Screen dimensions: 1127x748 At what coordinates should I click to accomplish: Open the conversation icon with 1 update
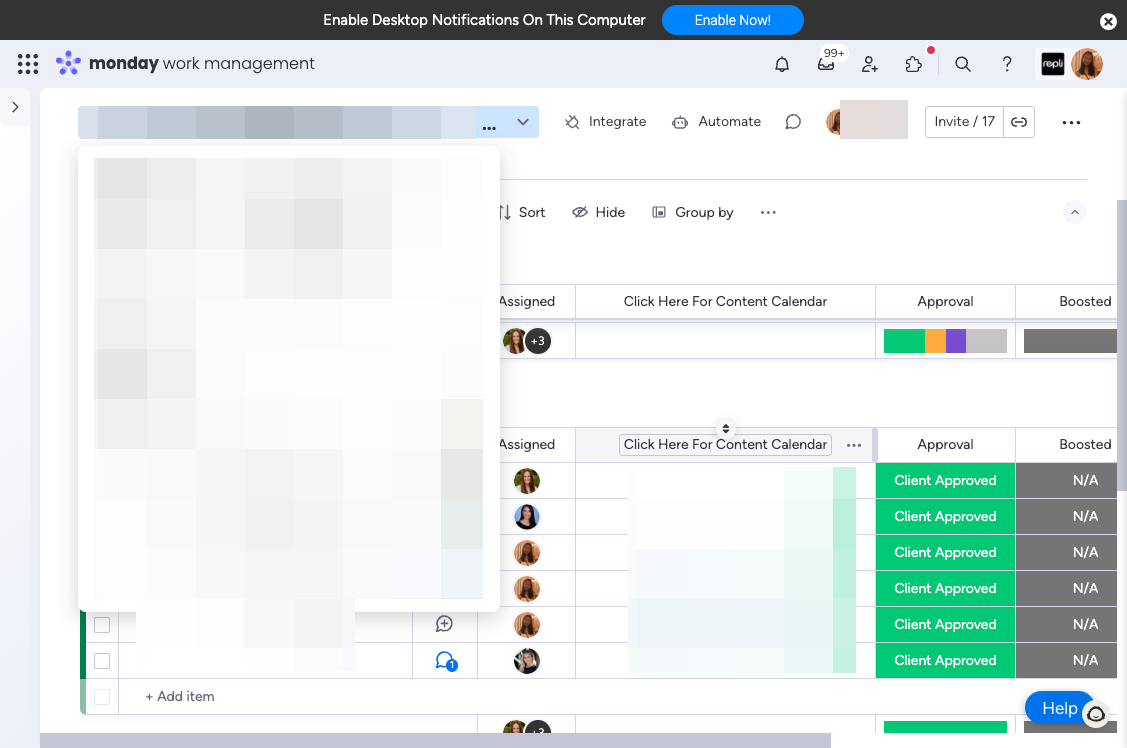pos(446,660)
